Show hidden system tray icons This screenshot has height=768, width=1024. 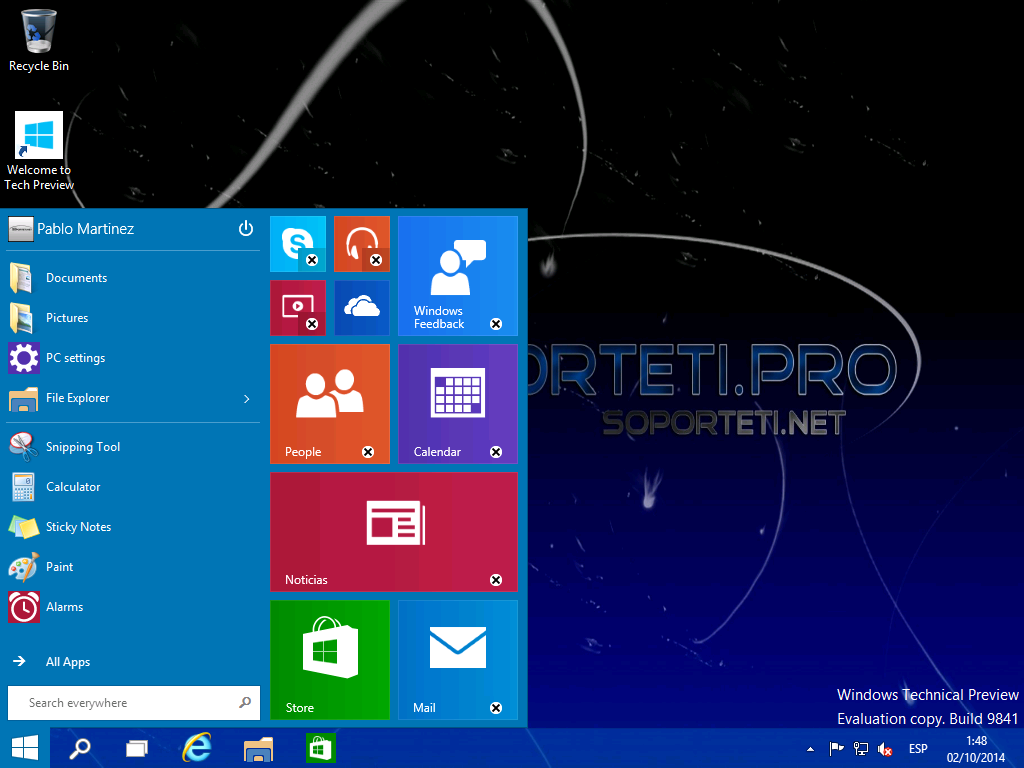809,747
